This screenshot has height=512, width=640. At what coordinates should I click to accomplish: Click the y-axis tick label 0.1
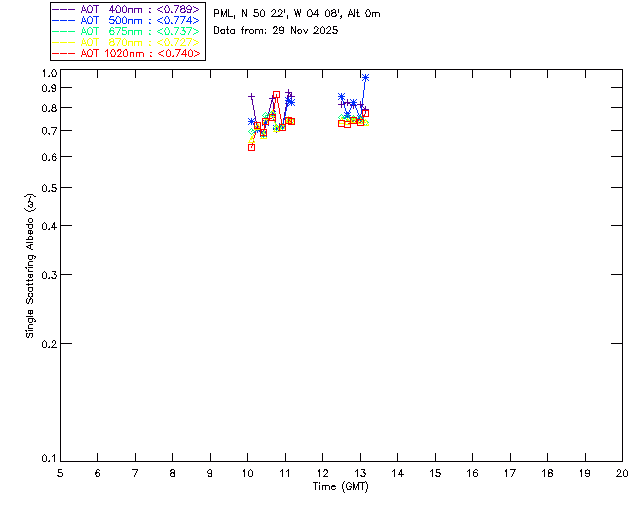click(49, 459)
